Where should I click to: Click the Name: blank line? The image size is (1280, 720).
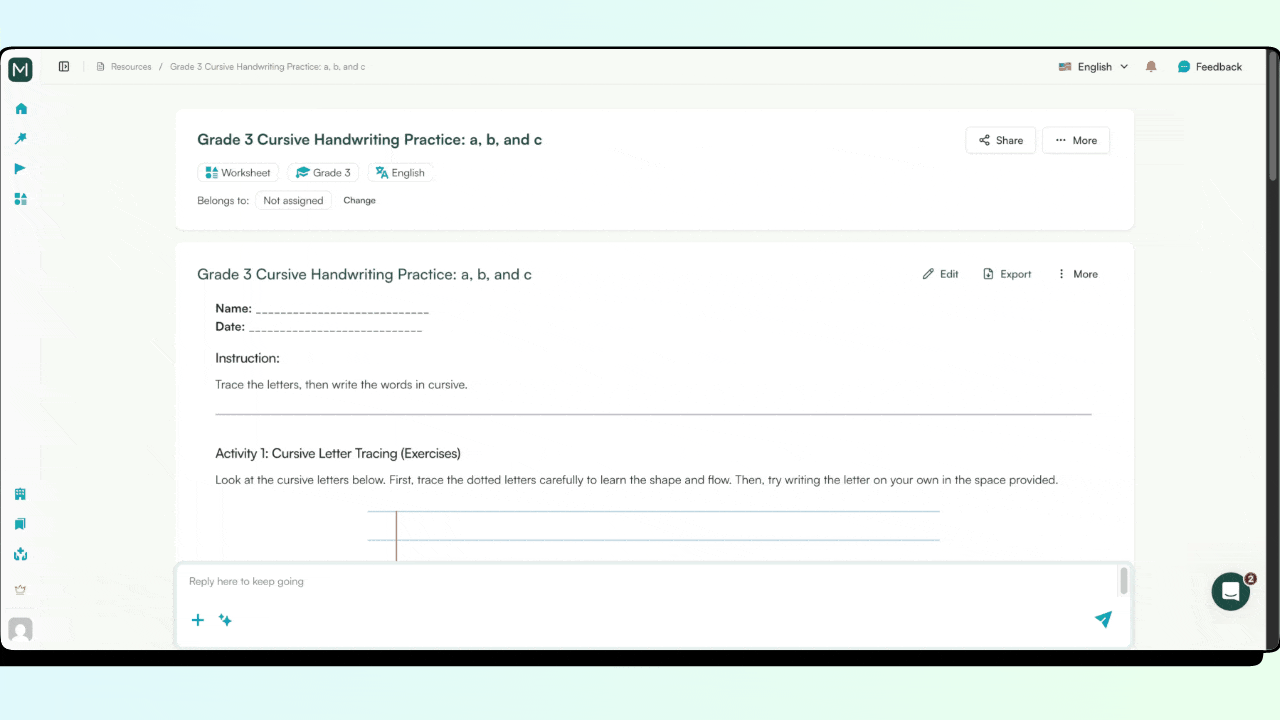[342, 310]
